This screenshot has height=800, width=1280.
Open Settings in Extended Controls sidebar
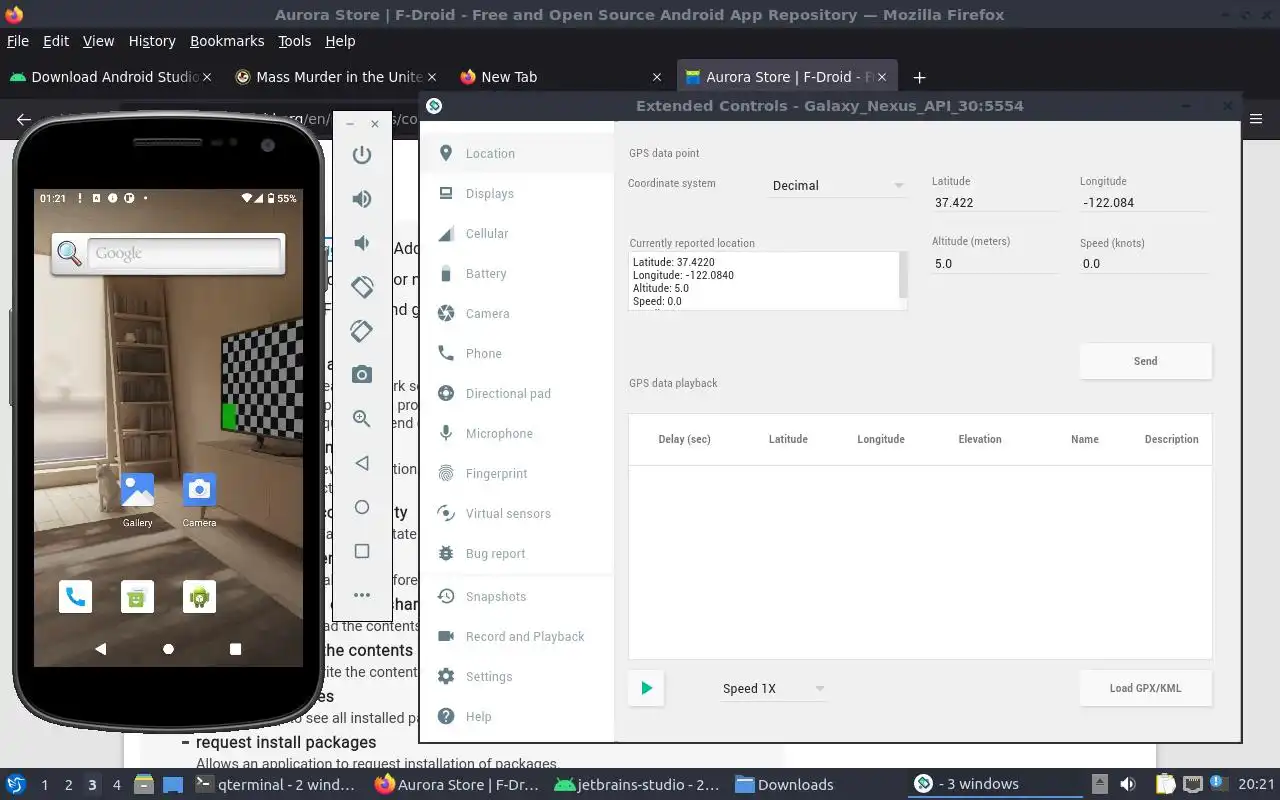click(x=516, y=676)
